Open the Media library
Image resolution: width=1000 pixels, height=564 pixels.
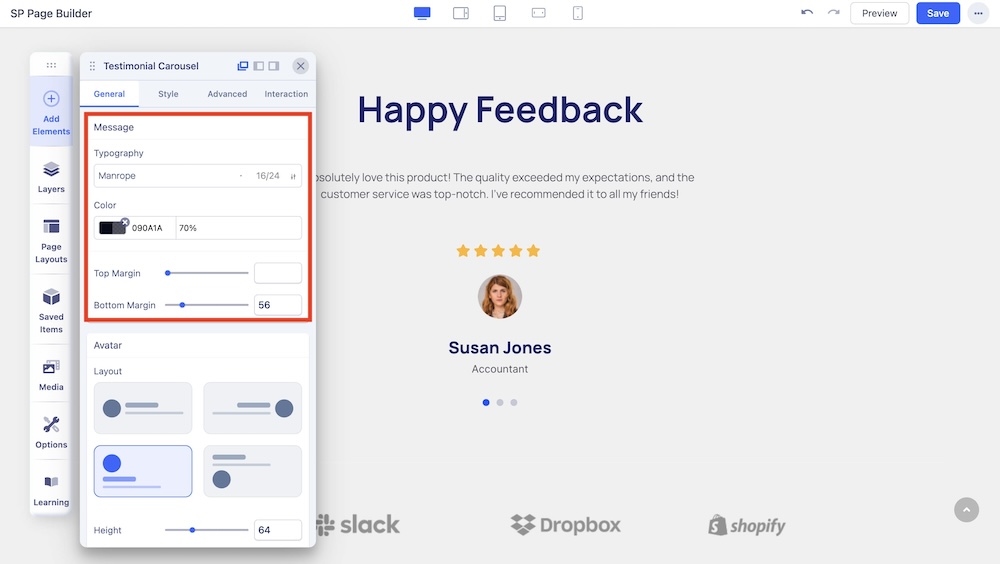tap(51, 375)
